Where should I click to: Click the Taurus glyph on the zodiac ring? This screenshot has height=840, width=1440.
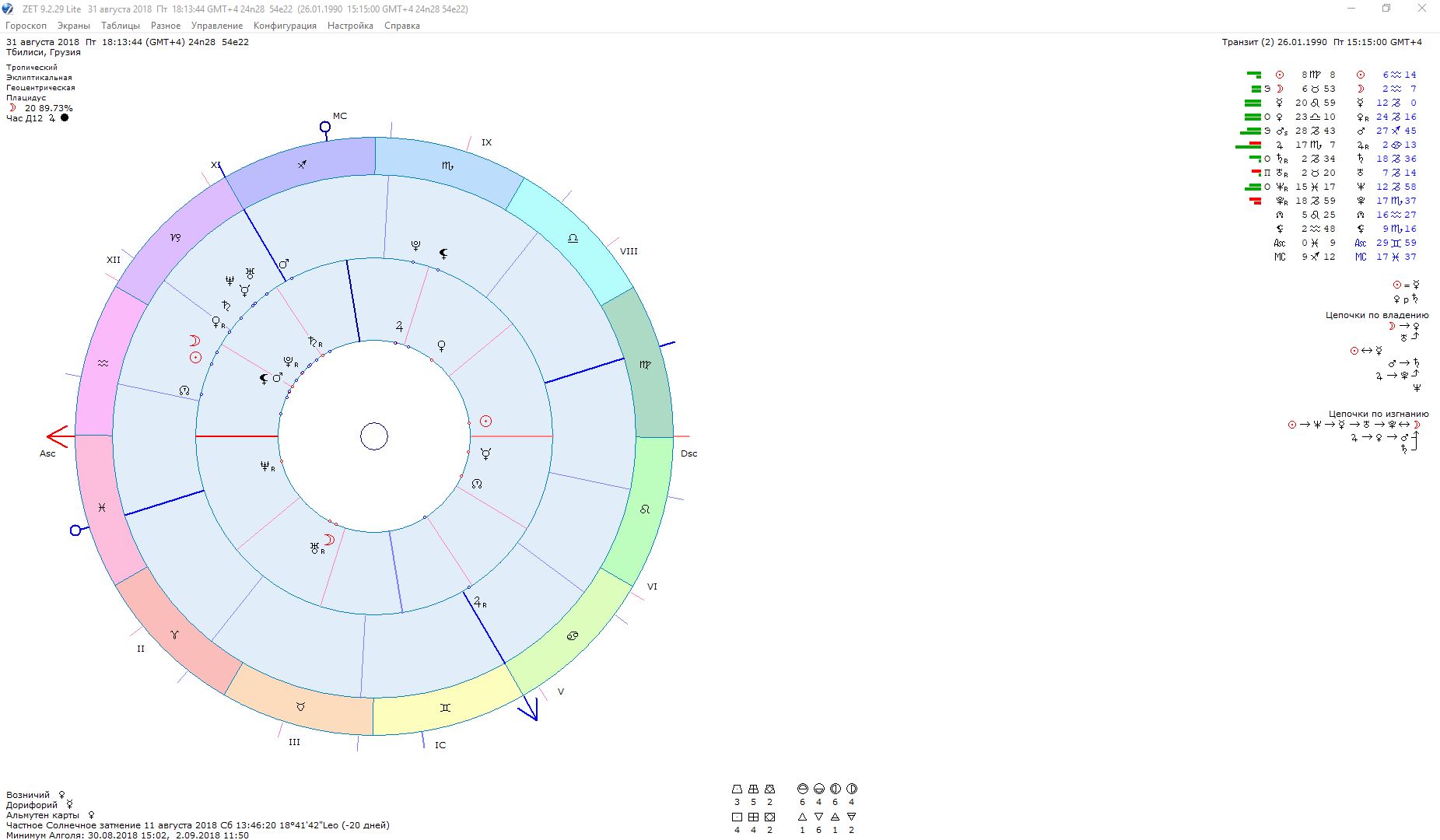[300, 706]
